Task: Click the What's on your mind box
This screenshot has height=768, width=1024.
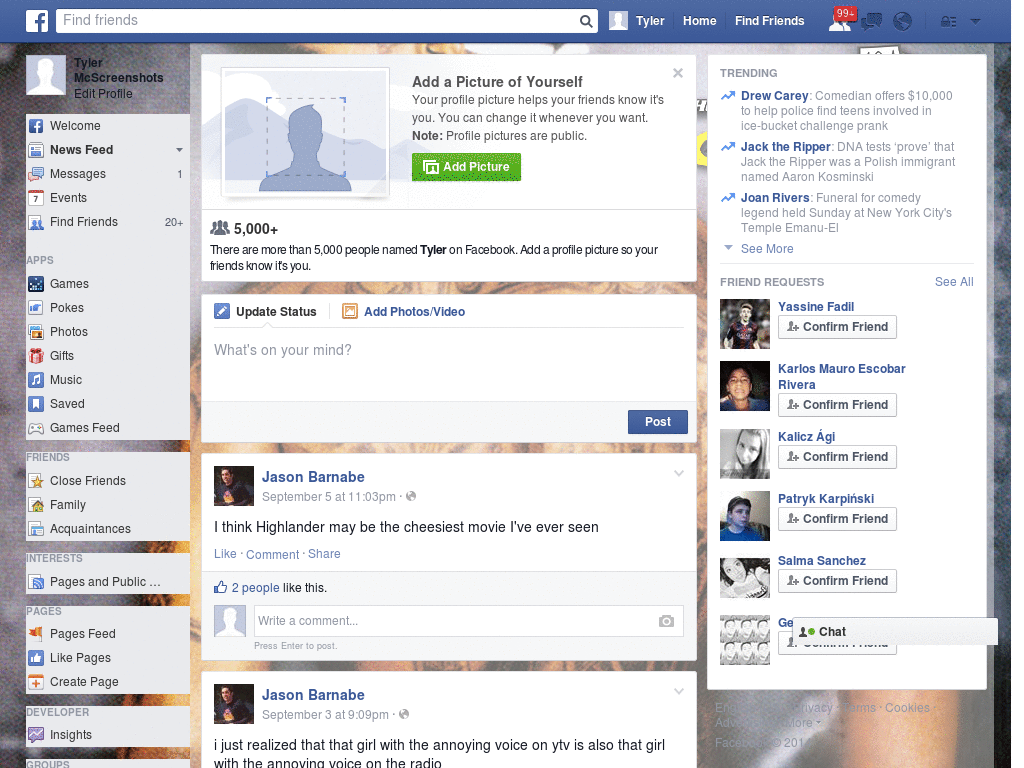Action: click(449, 364)
